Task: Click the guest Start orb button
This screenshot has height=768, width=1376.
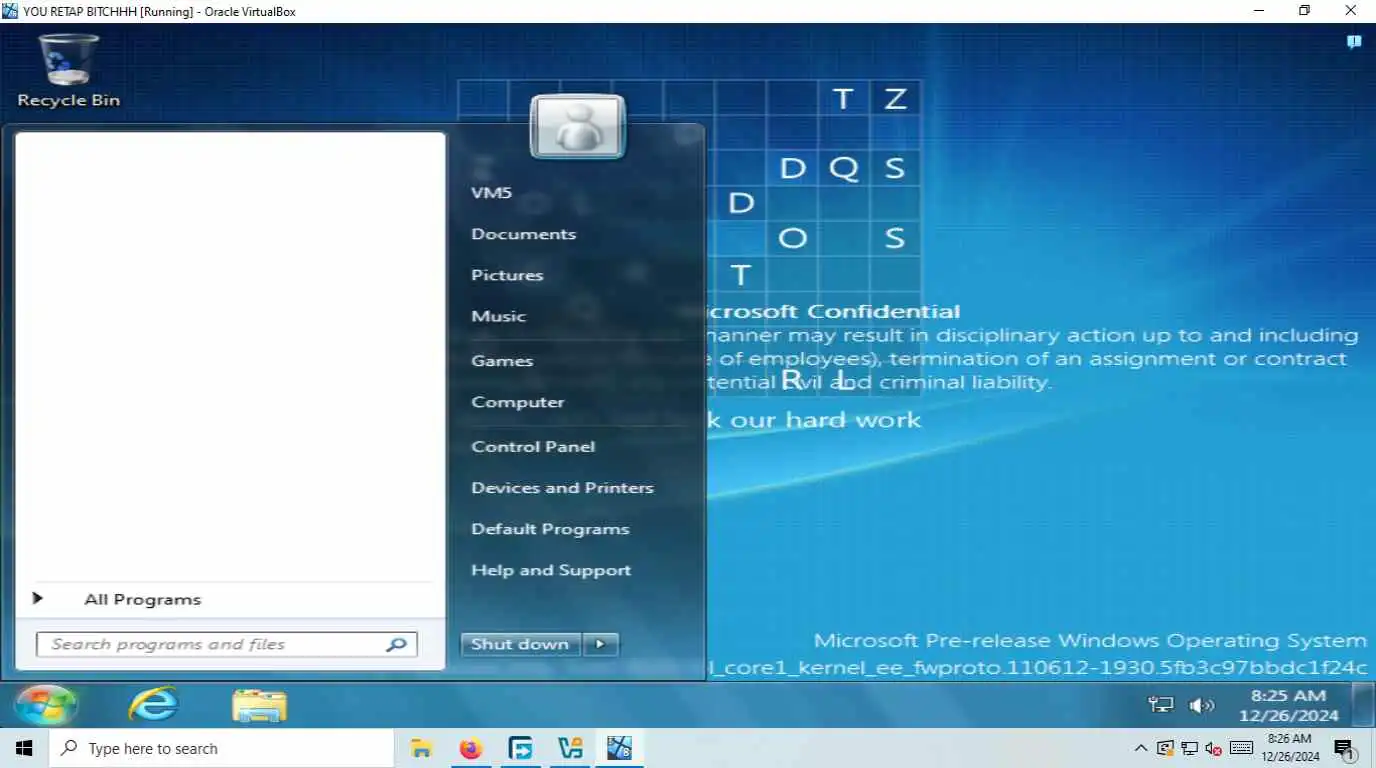Action: pos(45,705)
